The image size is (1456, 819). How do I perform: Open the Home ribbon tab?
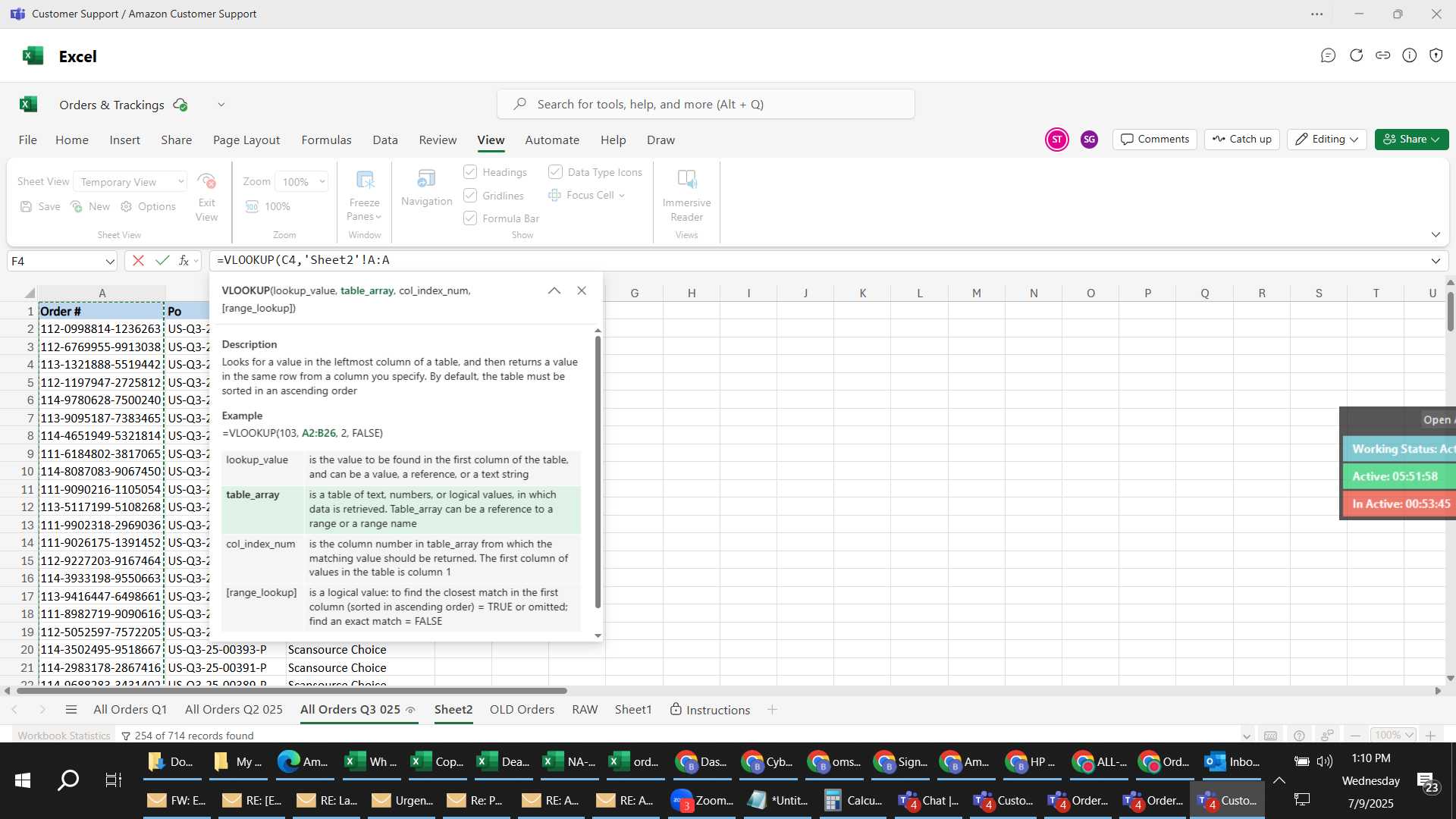(72, 140)
